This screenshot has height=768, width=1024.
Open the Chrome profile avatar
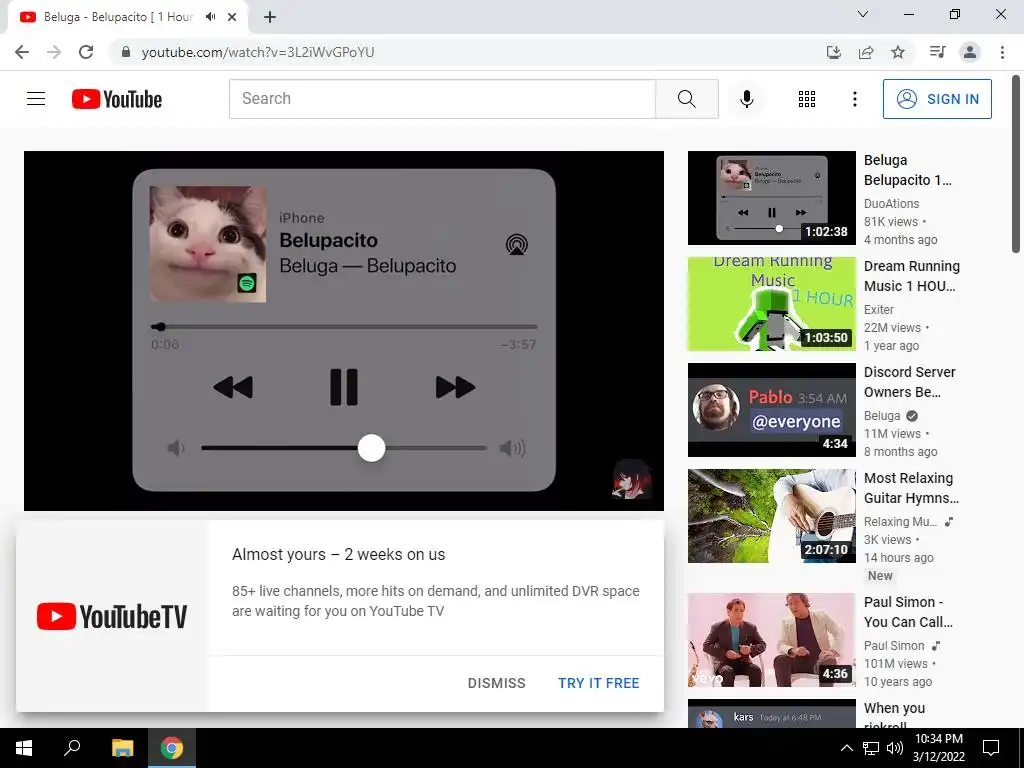pos(970,52)
